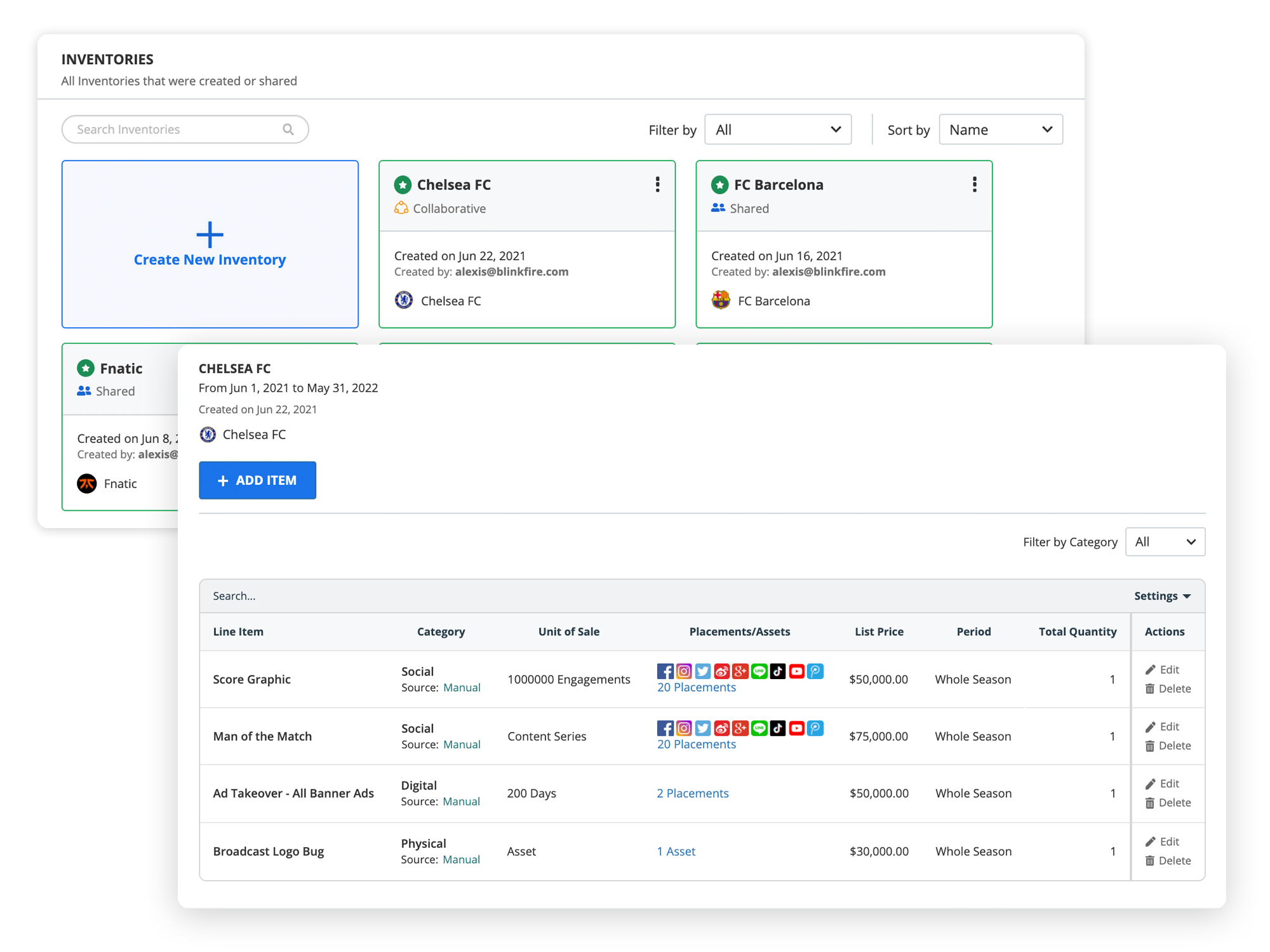This screenshot has width=1270, height=952.
Task: Click the search magnifier icon in Search Inventories
Action: tap(288, 129)
